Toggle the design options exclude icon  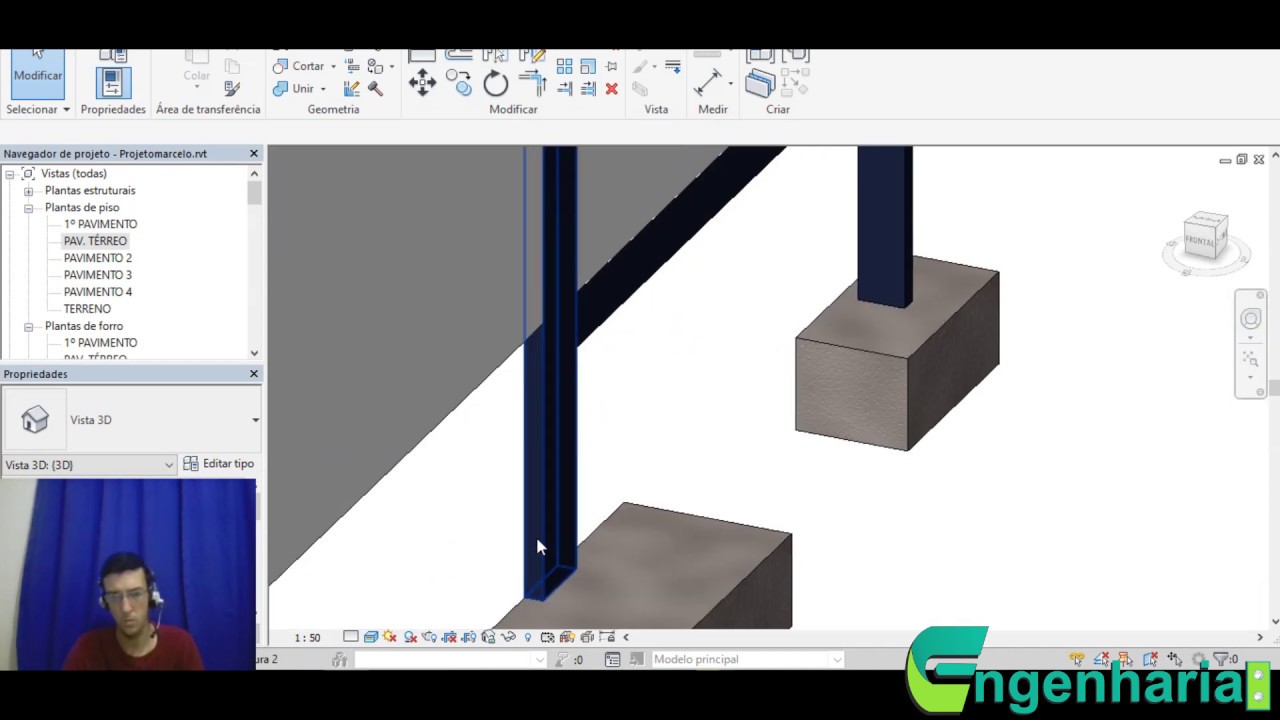(636, 659)
